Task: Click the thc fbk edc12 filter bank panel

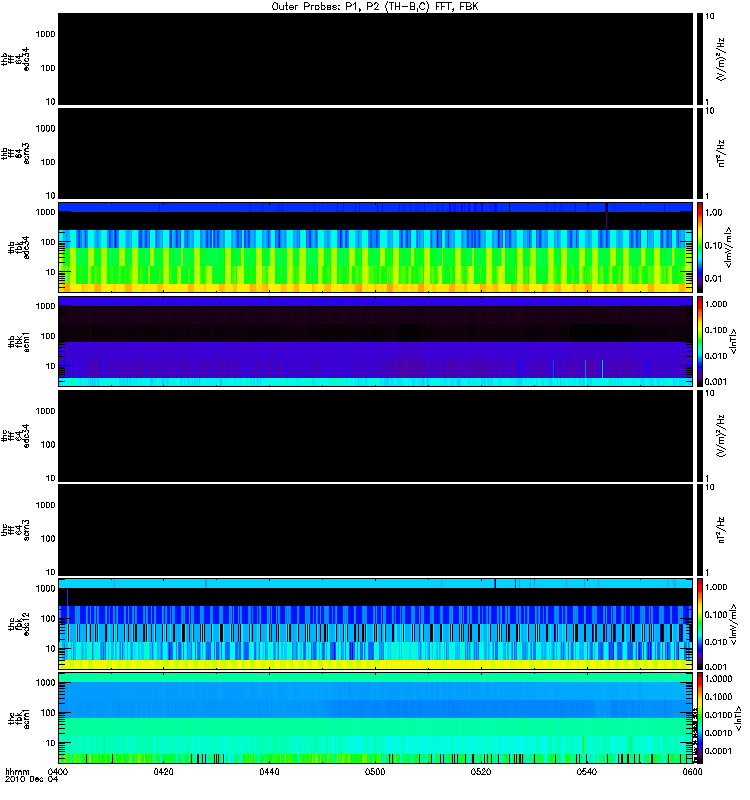Action: 375,624
